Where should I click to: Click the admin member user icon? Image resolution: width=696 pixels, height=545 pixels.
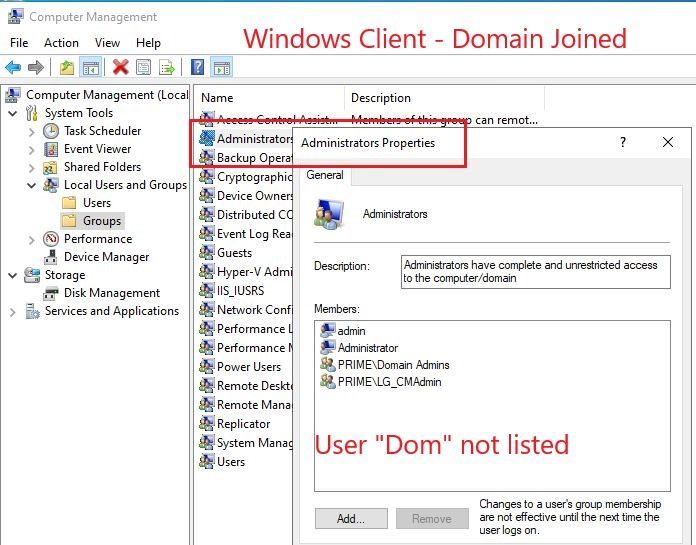[x=328, y=330]
